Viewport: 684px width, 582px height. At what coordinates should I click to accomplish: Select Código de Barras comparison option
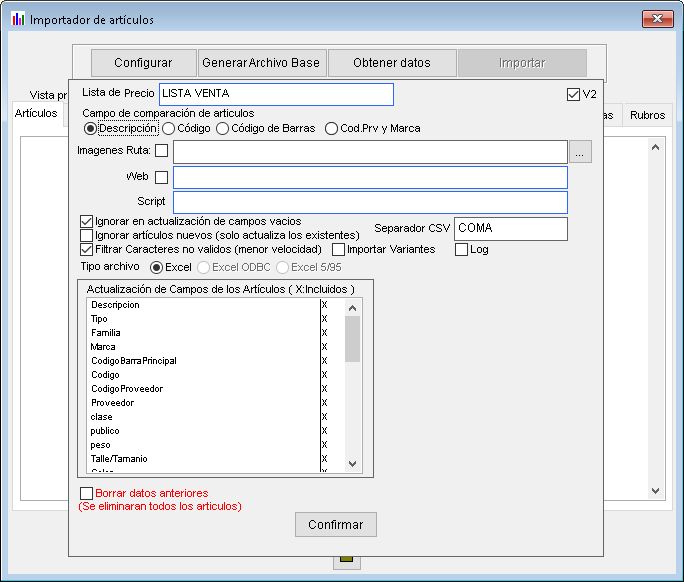tap(223, 128)
